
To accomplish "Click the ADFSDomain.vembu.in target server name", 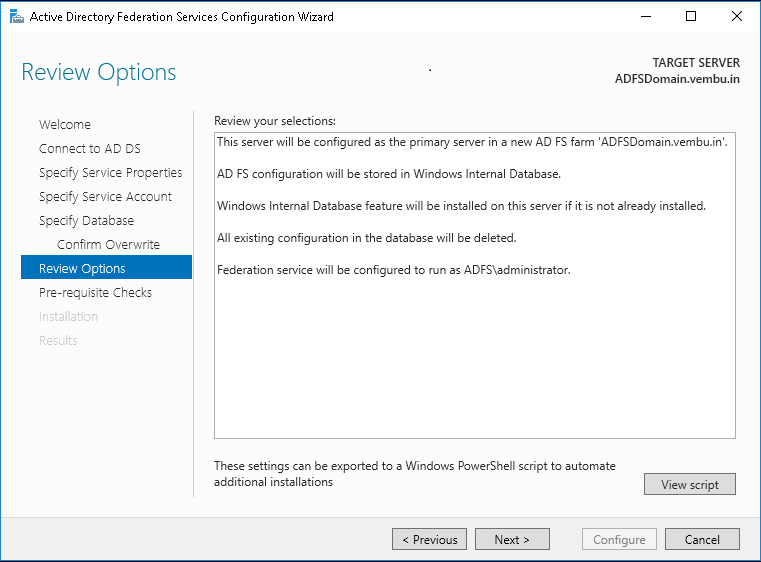I will tap(677, 79).
